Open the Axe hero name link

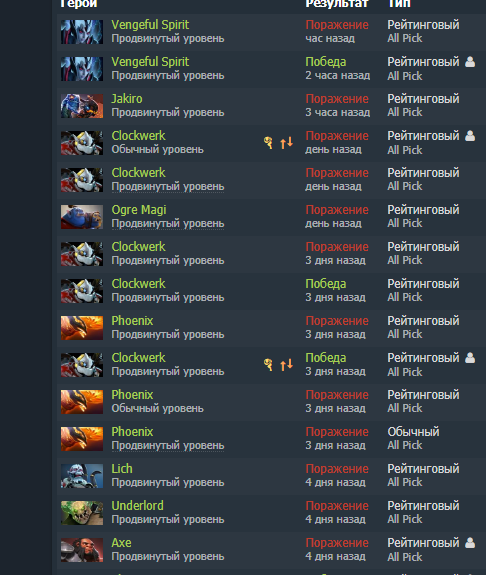coord(121,543)
